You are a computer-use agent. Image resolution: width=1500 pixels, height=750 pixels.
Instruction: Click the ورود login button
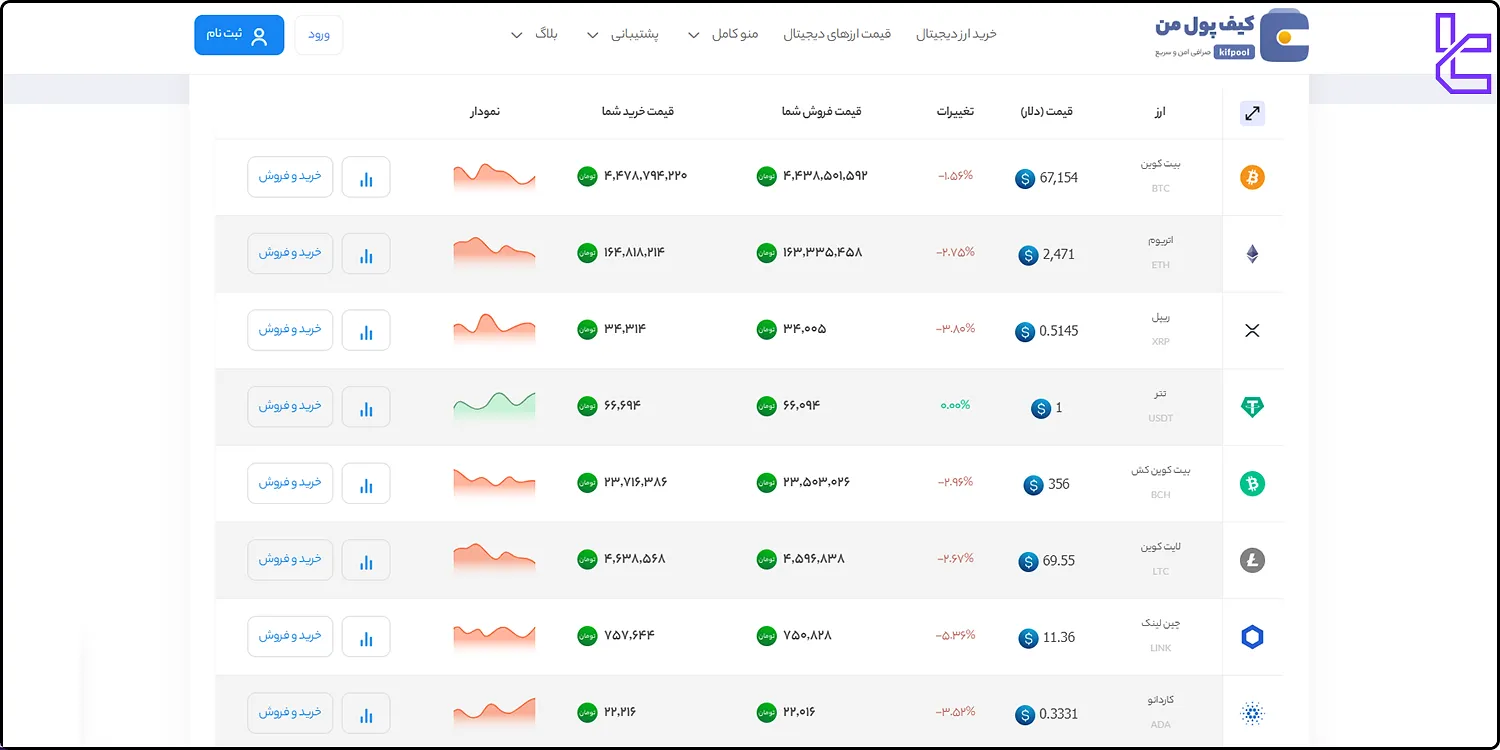pyautogui.click(x=319, y=35)
